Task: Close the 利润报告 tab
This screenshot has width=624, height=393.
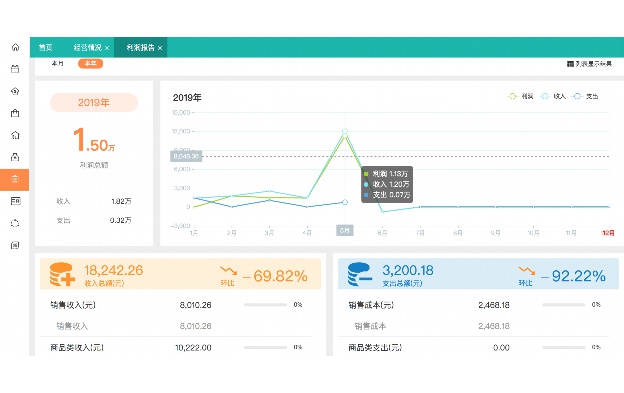Action: point(160,48)
